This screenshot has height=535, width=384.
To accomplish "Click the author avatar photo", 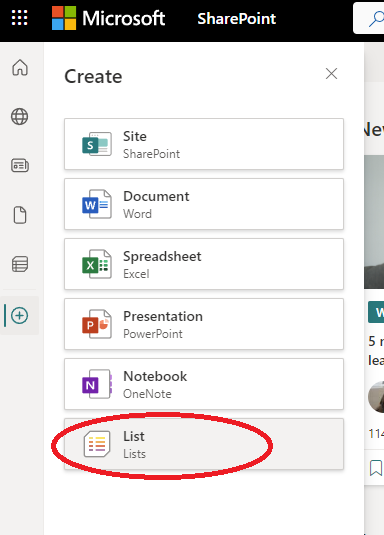I will tap(376, 397).
